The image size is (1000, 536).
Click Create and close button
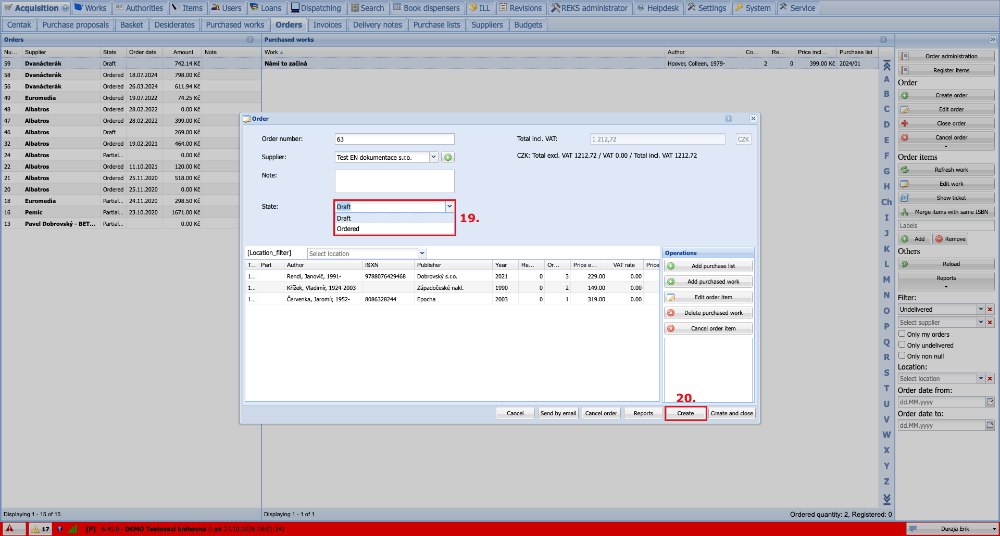(732, 413)
